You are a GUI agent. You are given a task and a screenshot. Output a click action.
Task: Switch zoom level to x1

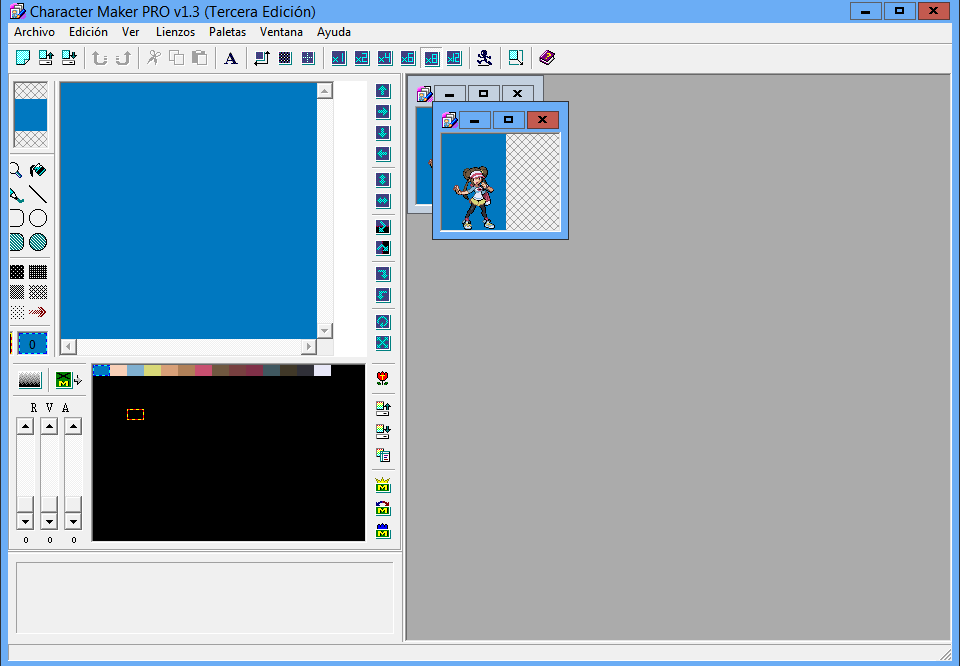338,58
